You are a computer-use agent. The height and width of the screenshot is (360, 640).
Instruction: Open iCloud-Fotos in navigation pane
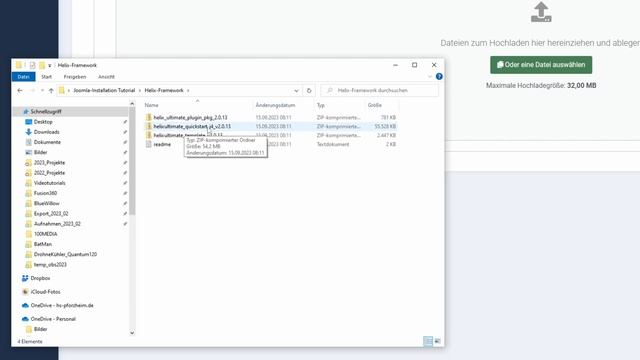pyautogui.click(x=45, y=292)
